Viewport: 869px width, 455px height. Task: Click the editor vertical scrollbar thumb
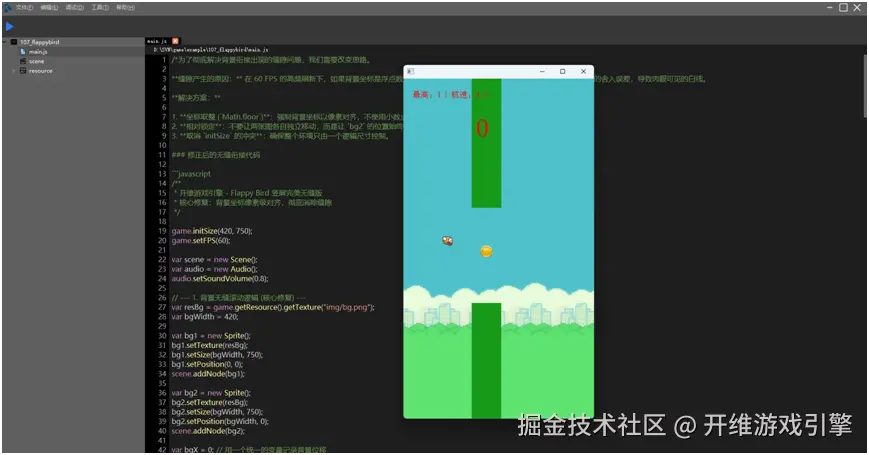866,87
